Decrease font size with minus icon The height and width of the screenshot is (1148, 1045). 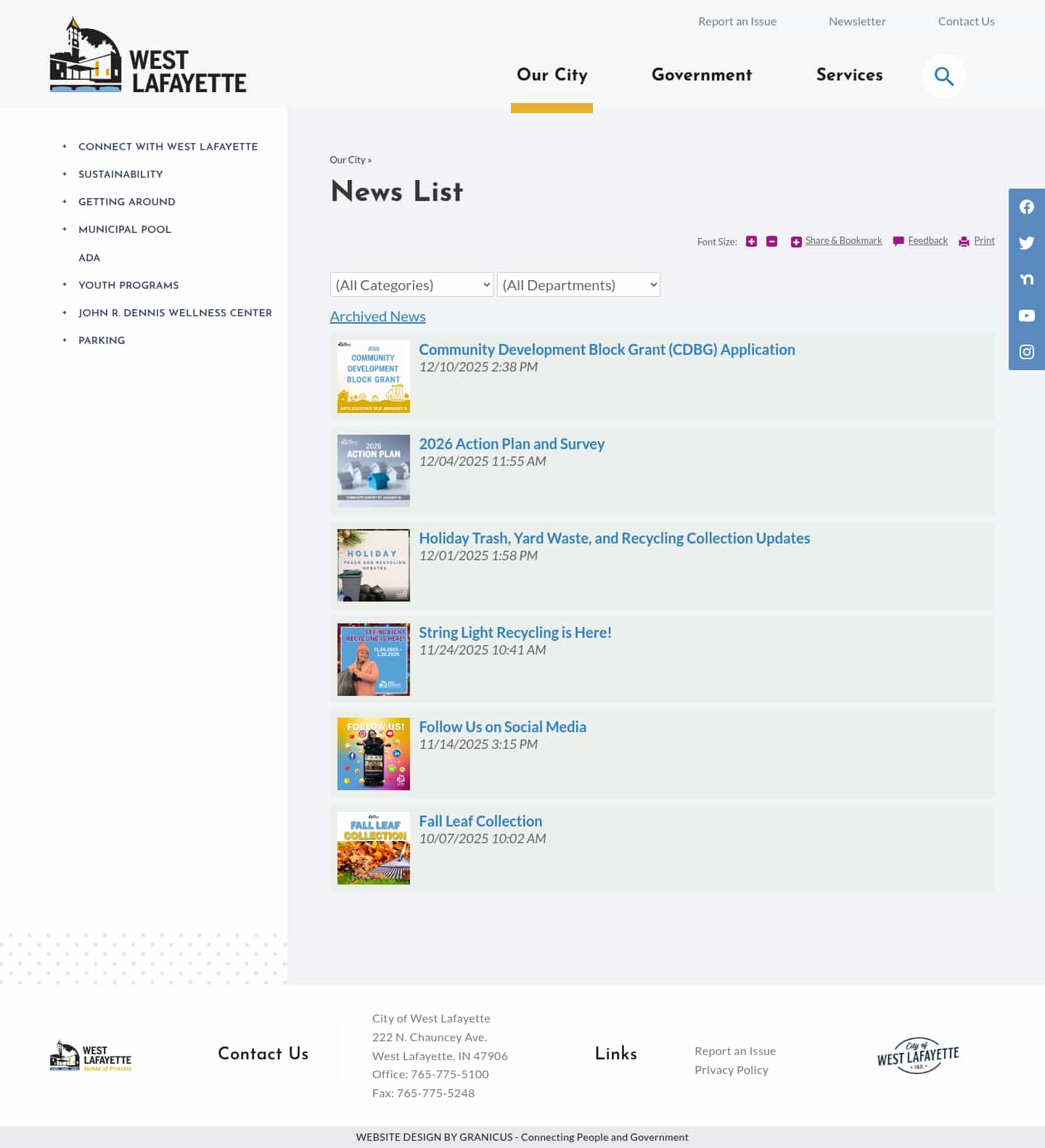click(x=771, y=241)
